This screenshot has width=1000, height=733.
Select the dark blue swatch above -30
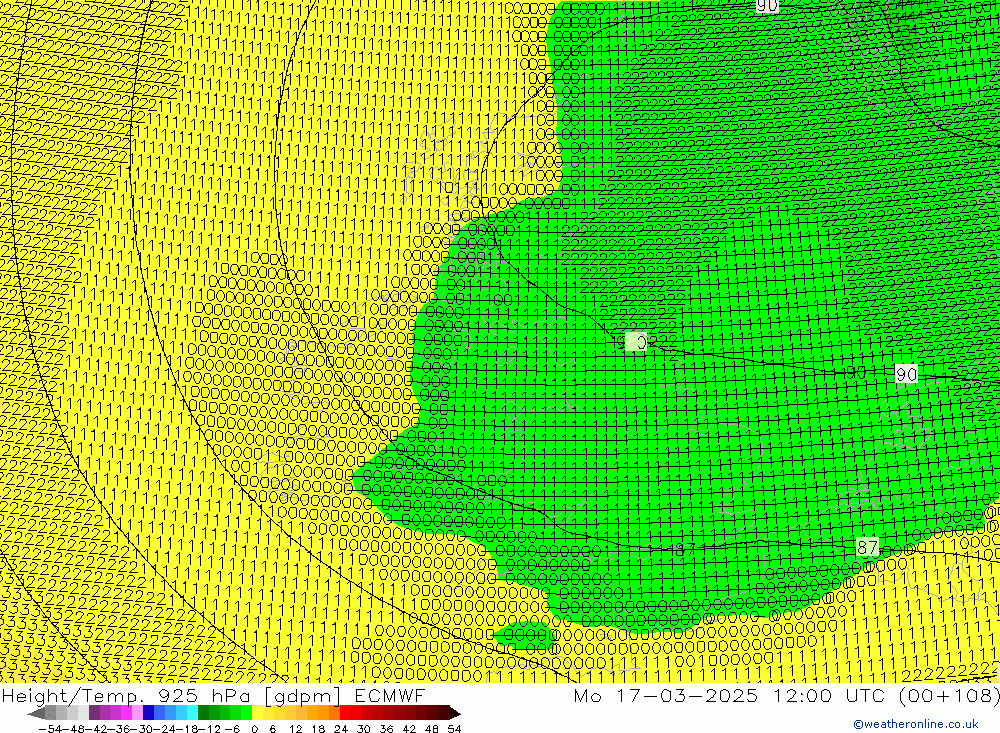pos(148,713)
